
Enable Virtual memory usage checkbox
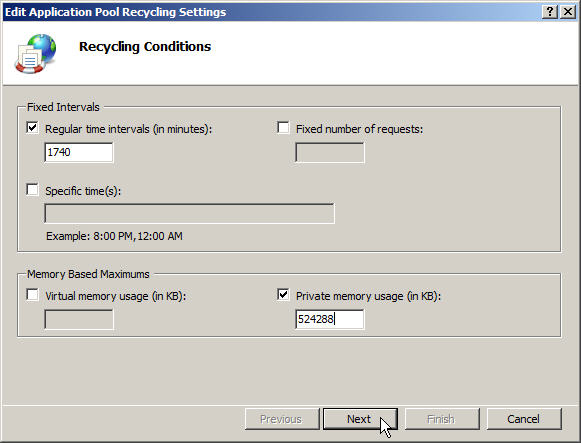32,295
